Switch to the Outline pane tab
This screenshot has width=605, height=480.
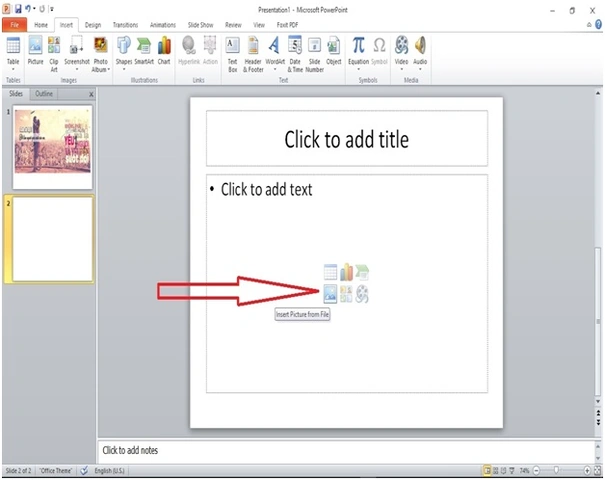[44, 93]
